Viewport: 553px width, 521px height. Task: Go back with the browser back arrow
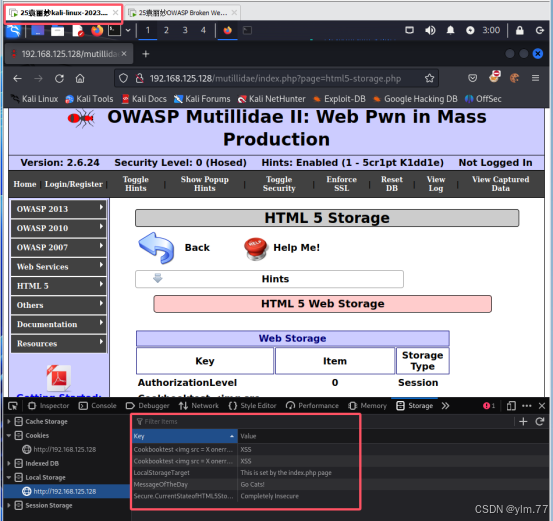click(x=17, y=78)
